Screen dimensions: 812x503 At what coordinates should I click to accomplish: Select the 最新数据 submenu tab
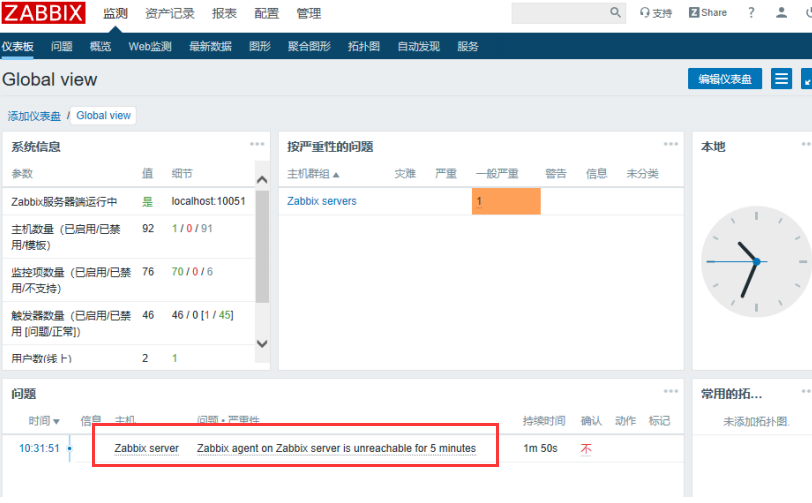(210, 46)
